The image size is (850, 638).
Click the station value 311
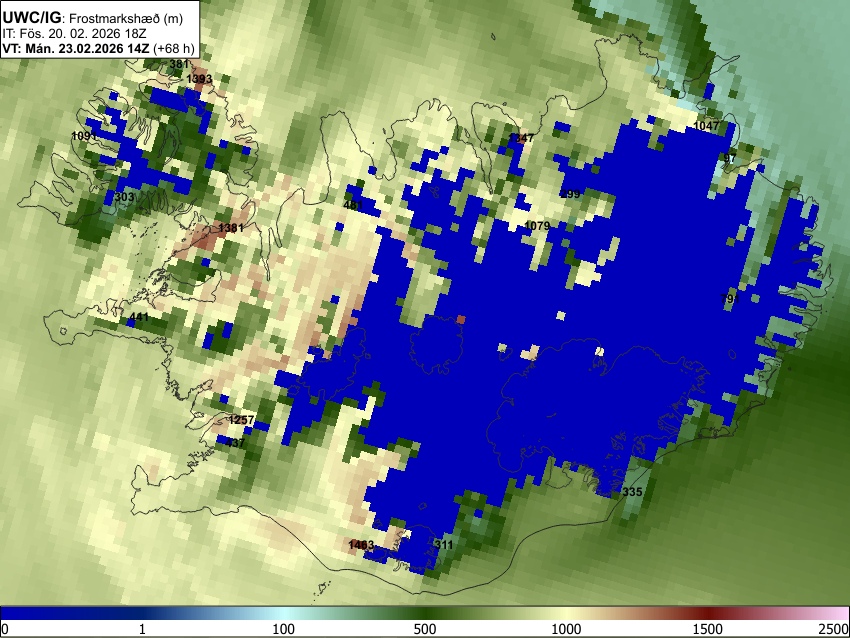coord(443,545)
